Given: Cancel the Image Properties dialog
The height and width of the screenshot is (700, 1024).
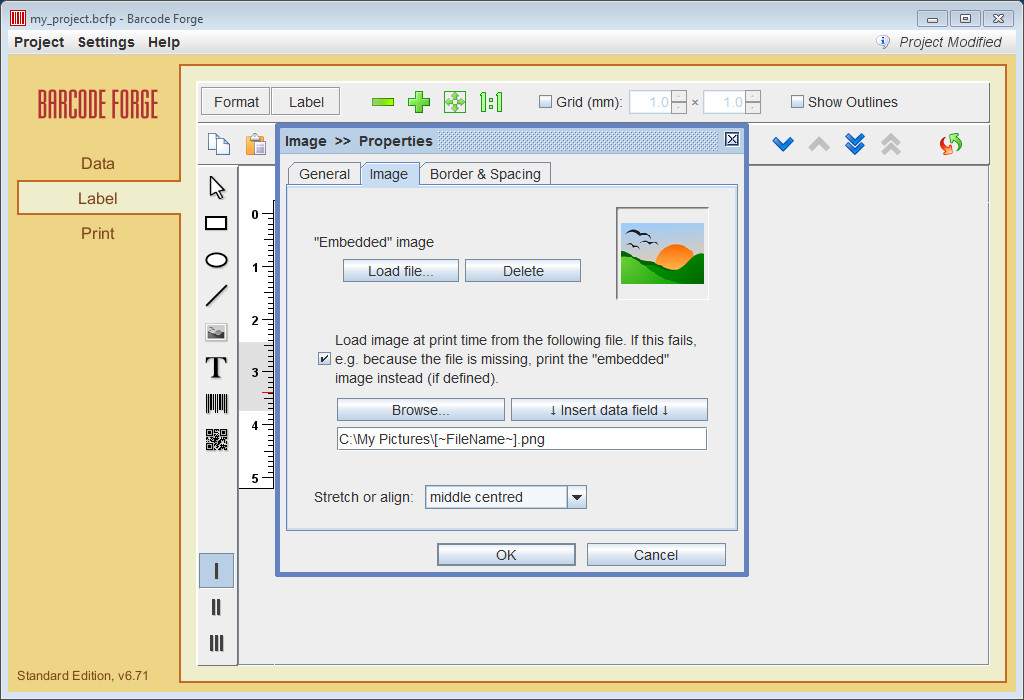Looking at the screenshot, I should tap(656, 555).
